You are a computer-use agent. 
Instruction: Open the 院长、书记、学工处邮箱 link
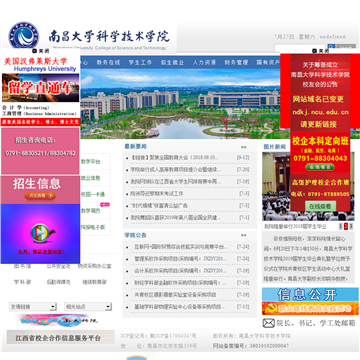316,323
